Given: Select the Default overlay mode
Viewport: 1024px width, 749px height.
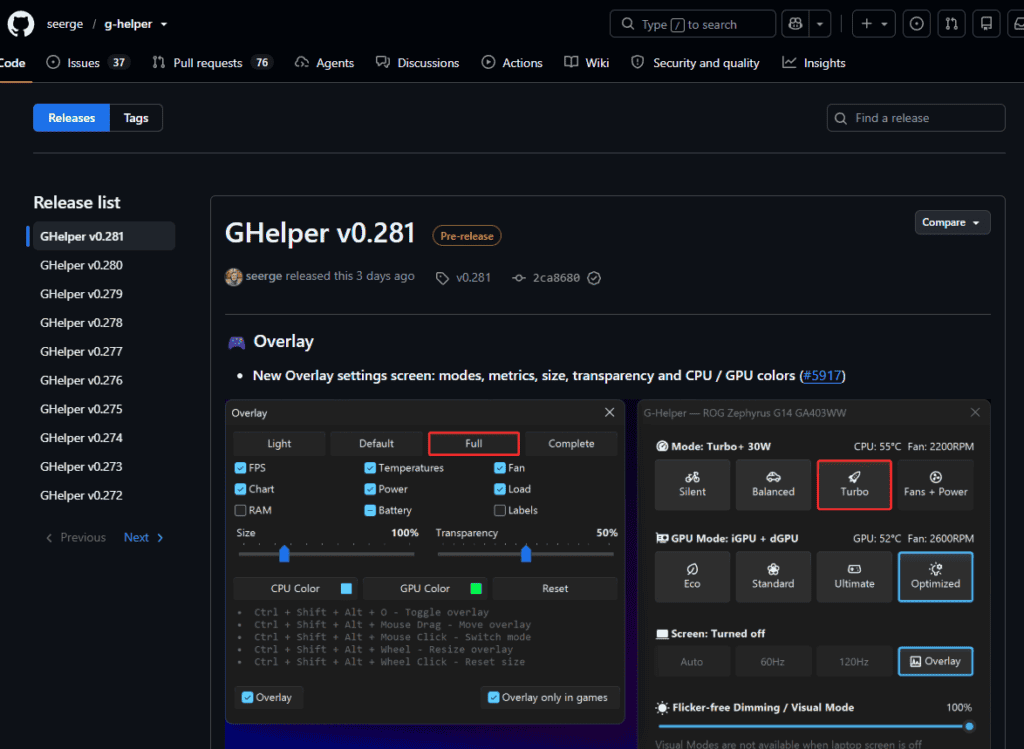Looking at the screenshot, I should [376, 443].
